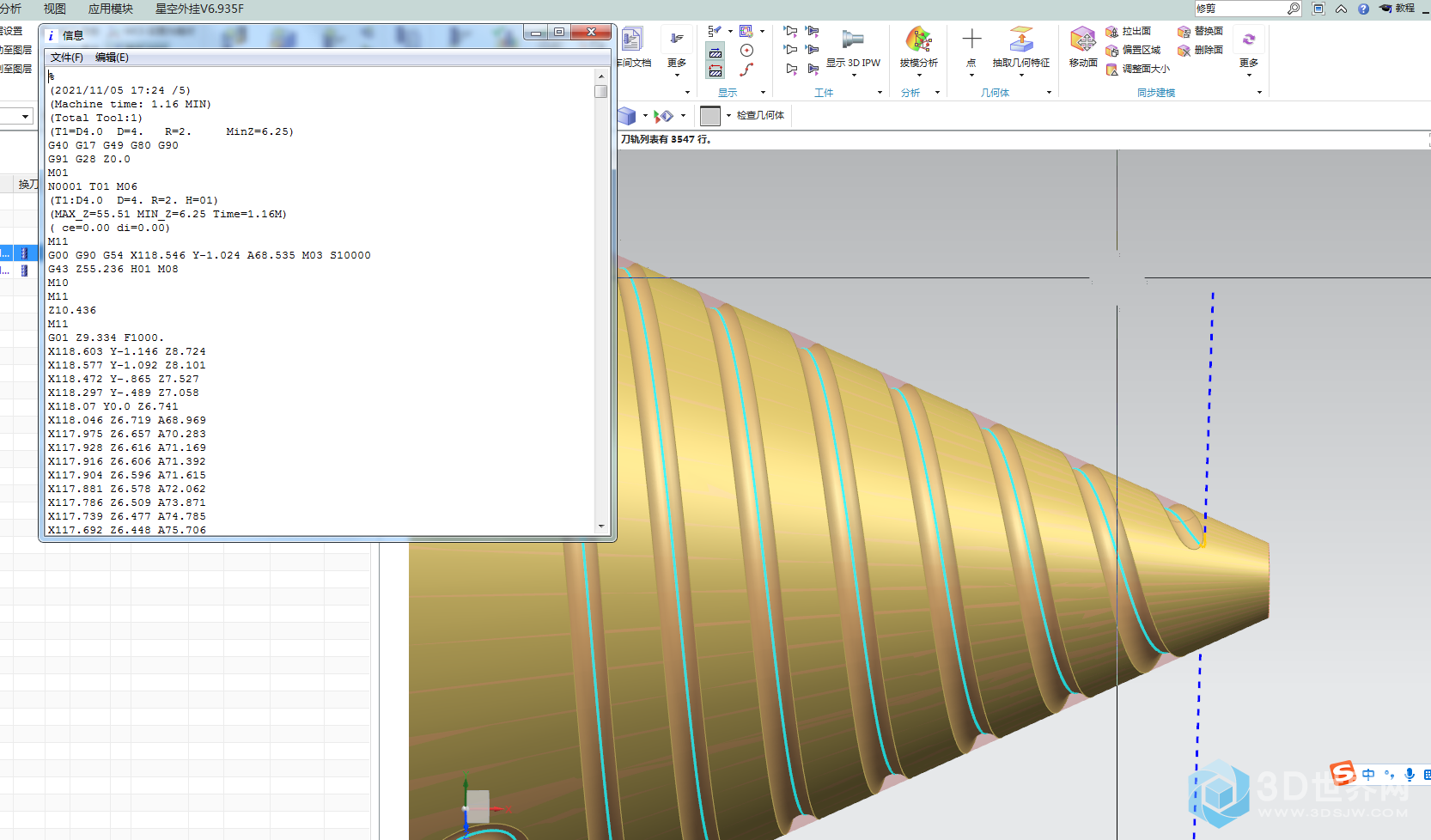This screenshot has height=840, width=1431.
Task: Open the shop documentation (车间文档) tool
Action: 633,46
